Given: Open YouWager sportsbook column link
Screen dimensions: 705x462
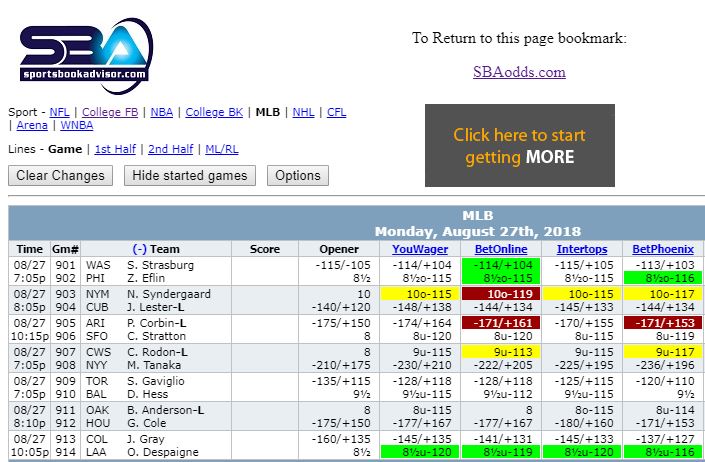Looking at the screenshot, I should coord(420,249).
